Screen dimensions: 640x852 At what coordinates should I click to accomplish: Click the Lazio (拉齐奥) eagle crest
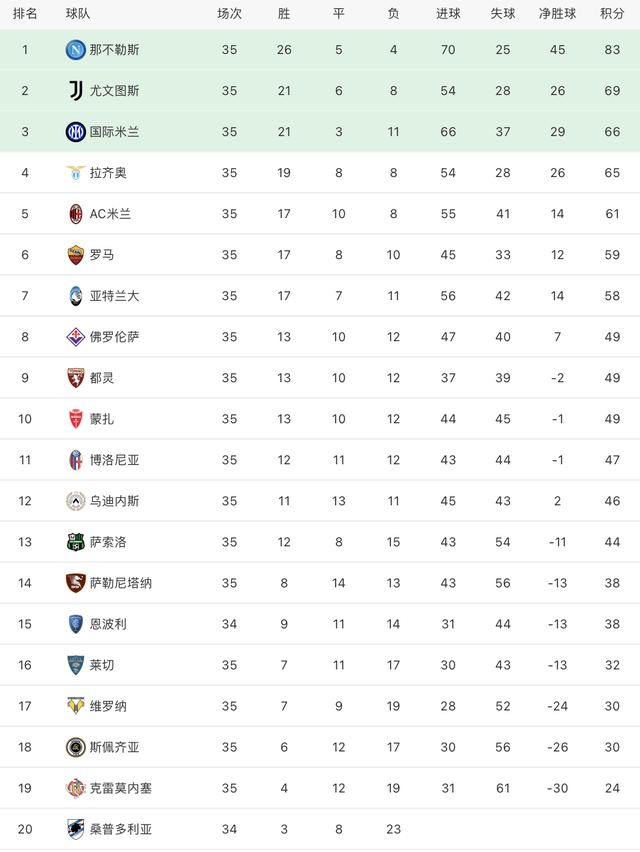click(75, 172)
